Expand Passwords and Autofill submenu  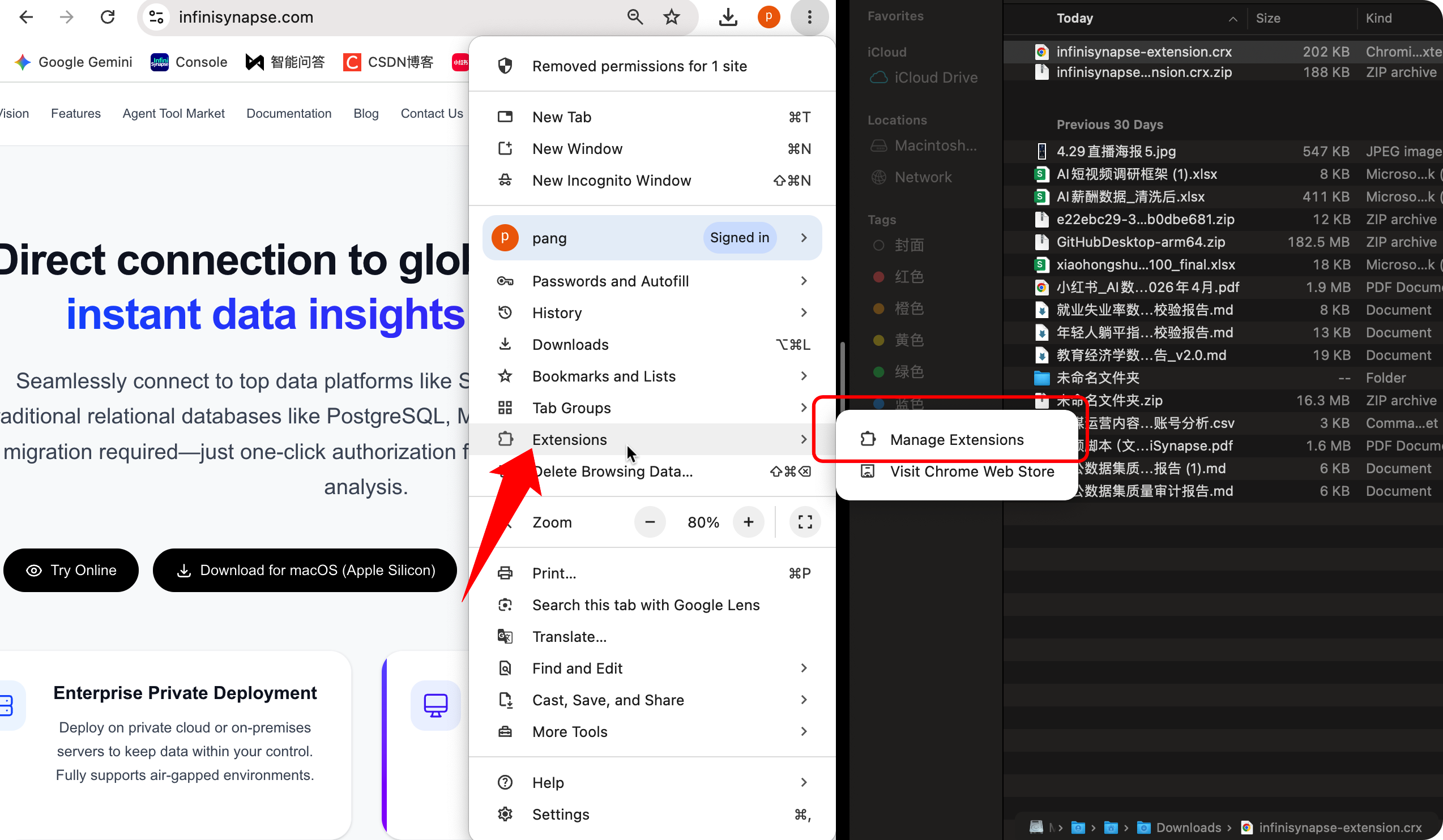click(x=652, y=281)
